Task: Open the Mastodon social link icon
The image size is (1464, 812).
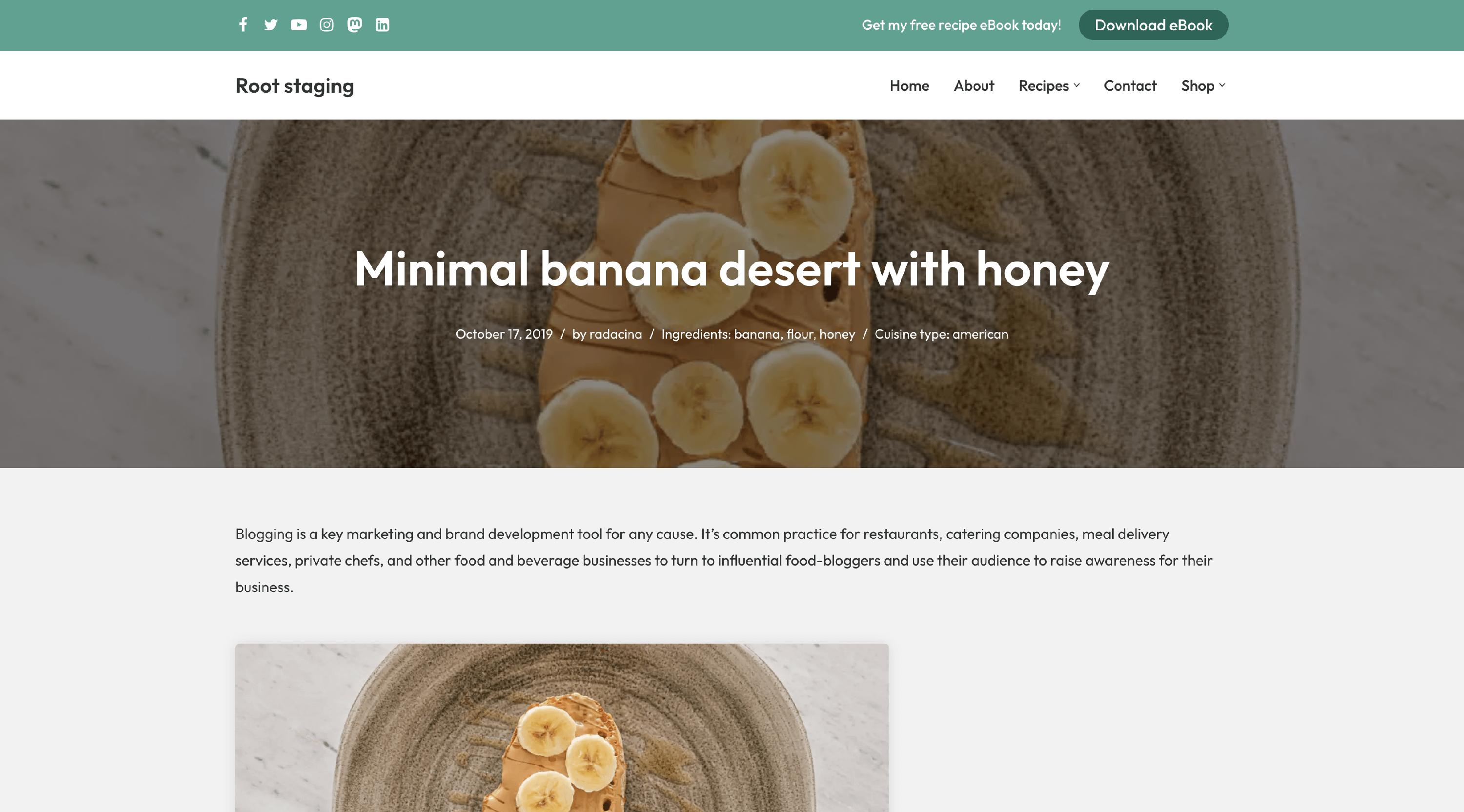Action: click(x=354, y=24)
